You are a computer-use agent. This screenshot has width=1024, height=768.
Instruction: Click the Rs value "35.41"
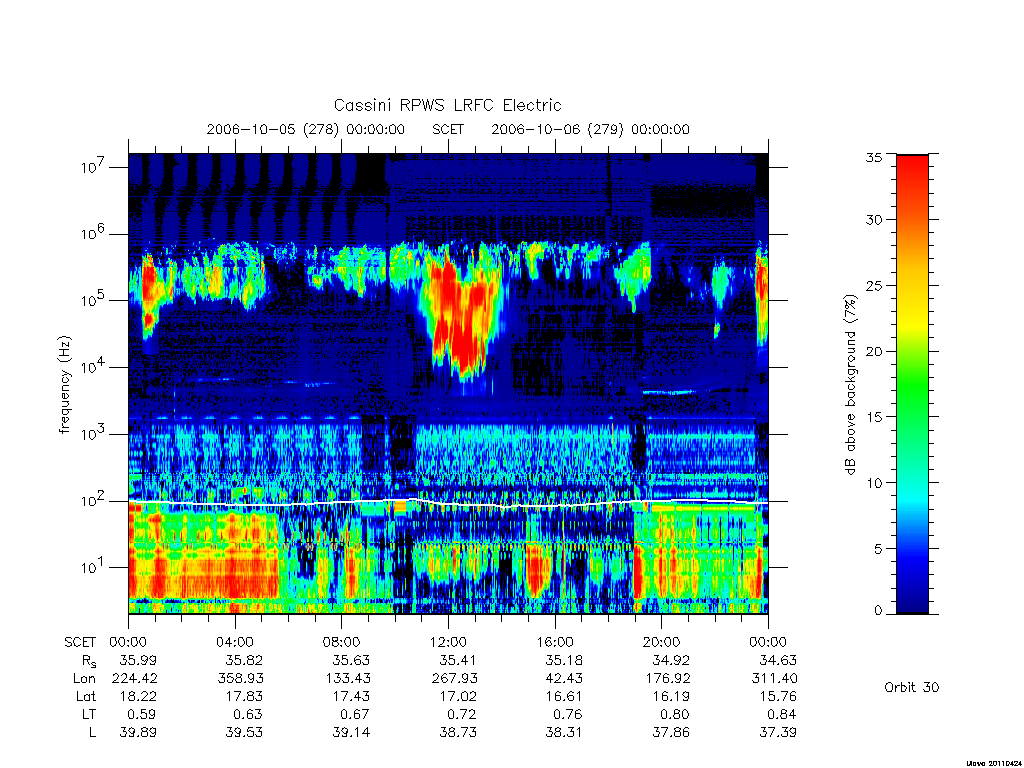click(x=458, y=660)
